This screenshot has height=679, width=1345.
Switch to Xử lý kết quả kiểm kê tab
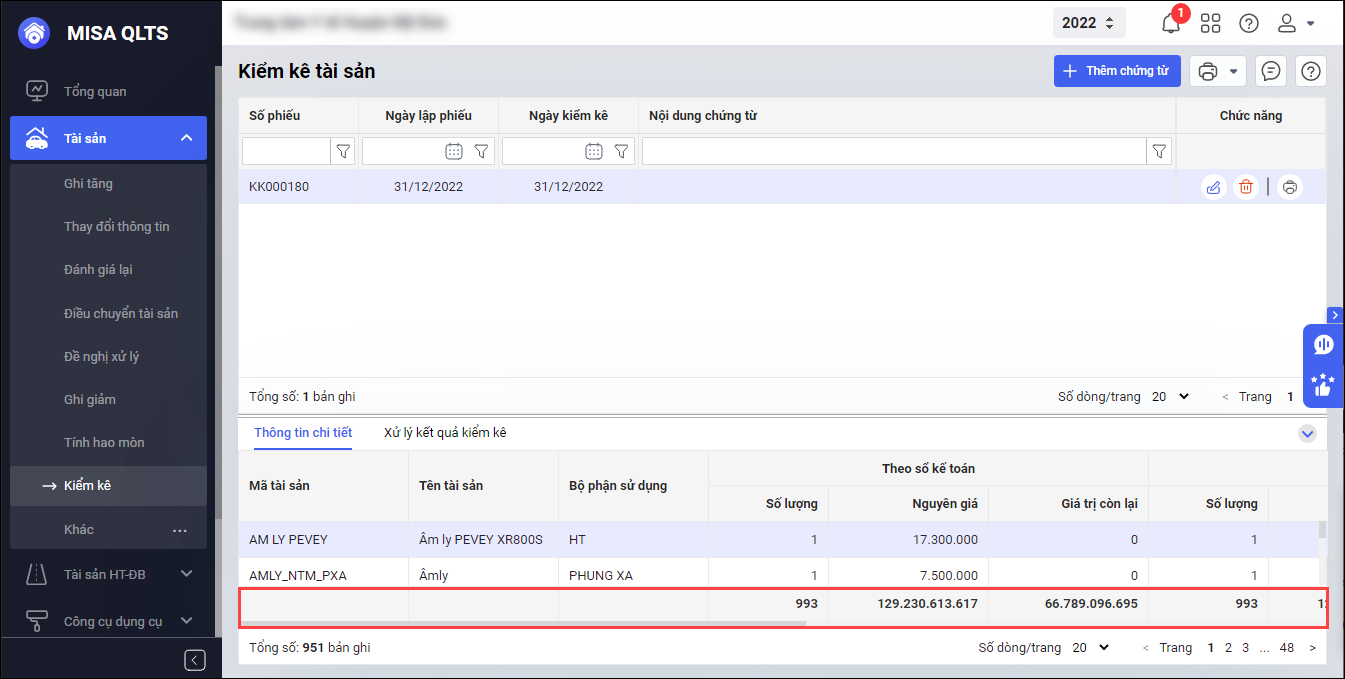[x=445, y=433]
